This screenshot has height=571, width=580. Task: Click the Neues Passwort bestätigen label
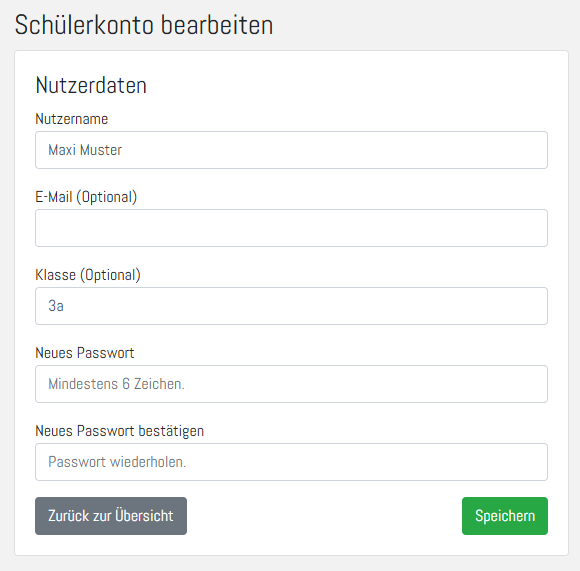(x=119, y=431)
